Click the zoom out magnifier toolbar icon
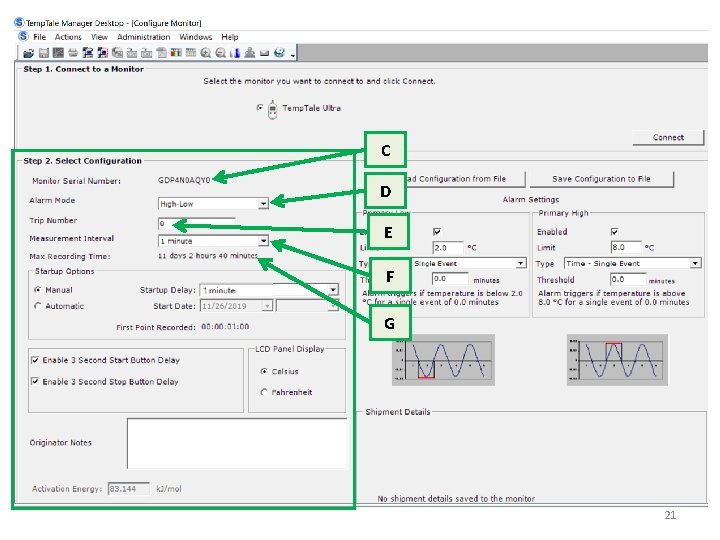 tap(220, 53)
